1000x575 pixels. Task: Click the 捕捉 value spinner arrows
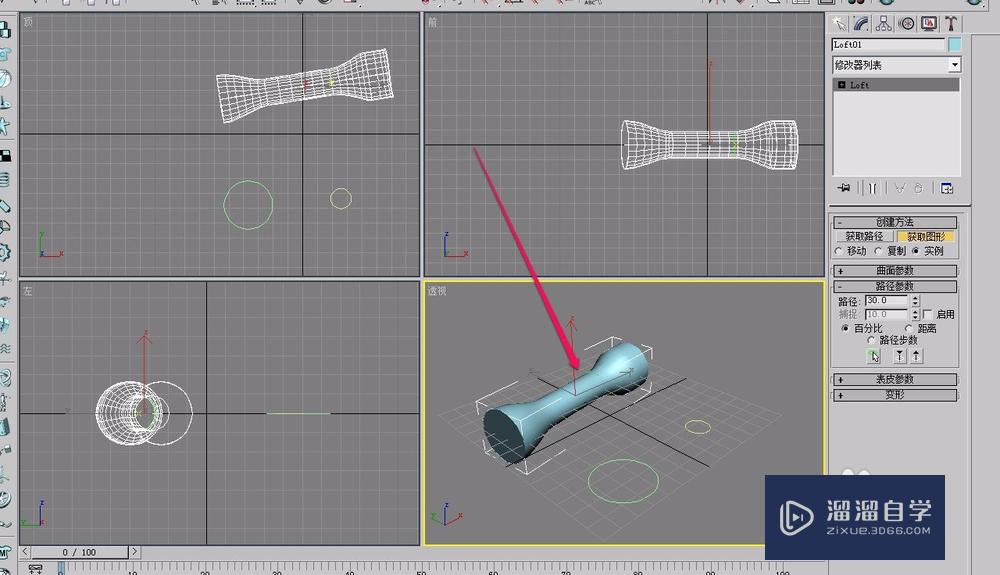916,314
